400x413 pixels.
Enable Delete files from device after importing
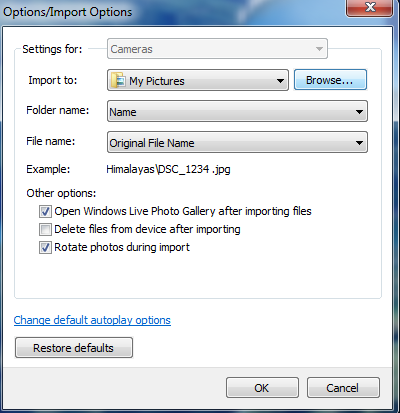pyautogui.click(x=45, y=229)
